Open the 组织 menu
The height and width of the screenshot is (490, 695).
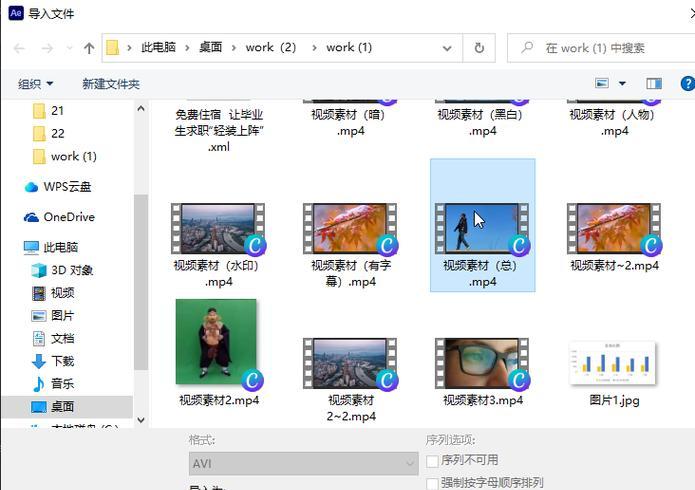click(x=35, y=84)
